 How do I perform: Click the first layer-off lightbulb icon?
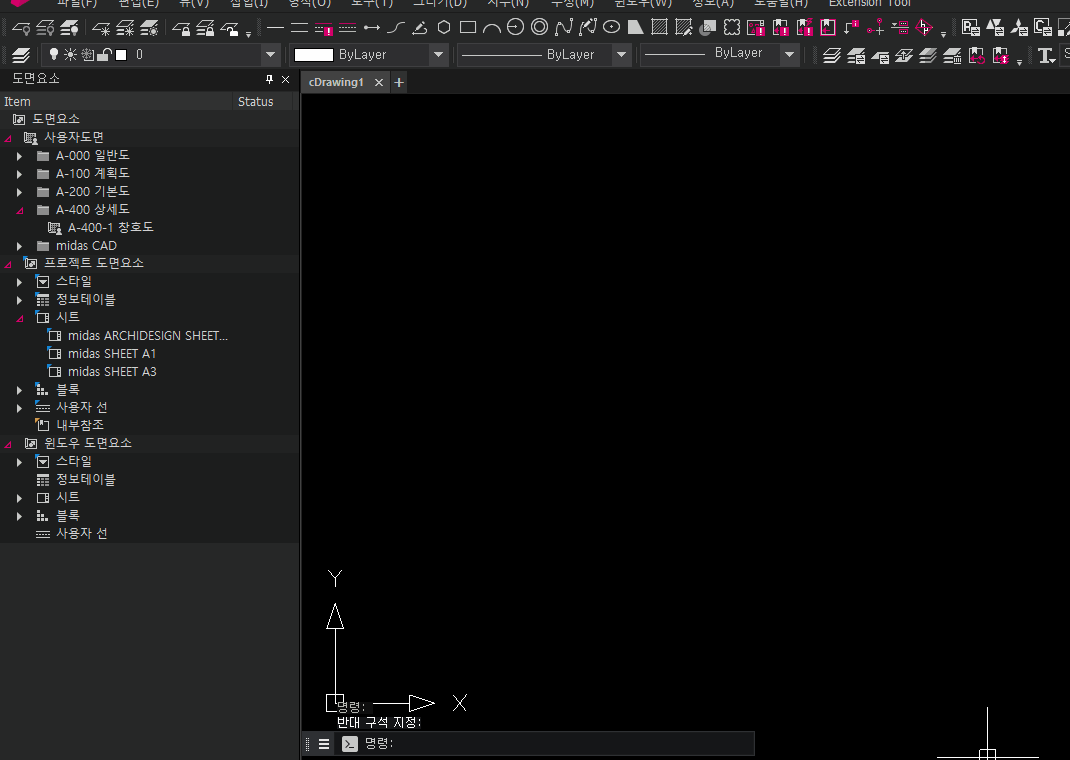tap(21, 28)
